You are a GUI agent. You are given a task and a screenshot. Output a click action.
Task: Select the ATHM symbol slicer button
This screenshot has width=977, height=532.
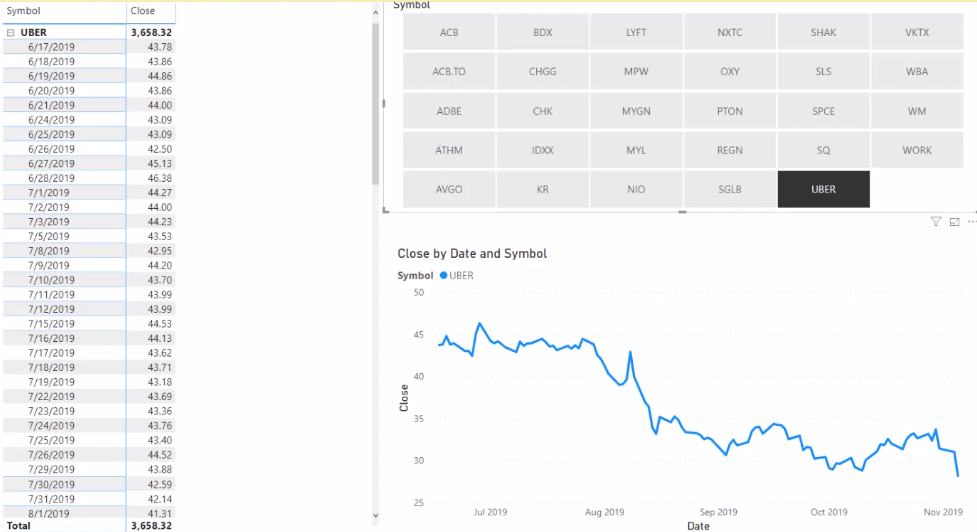click(x=449, y=150)
